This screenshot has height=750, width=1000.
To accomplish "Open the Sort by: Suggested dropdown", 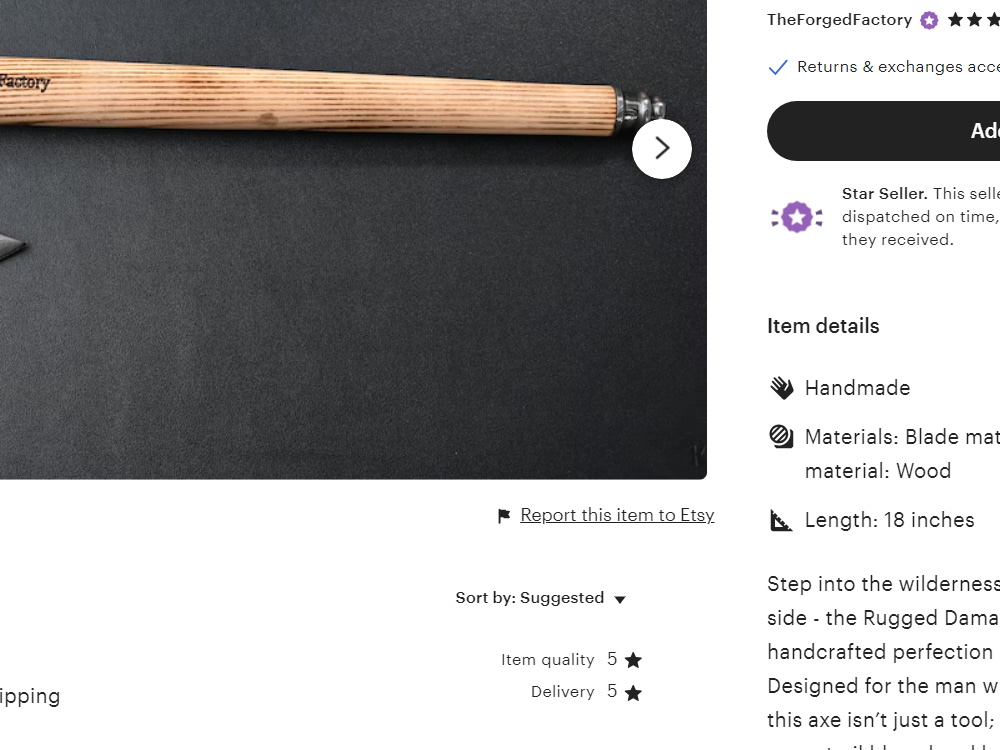I will [x=541, y=598].
